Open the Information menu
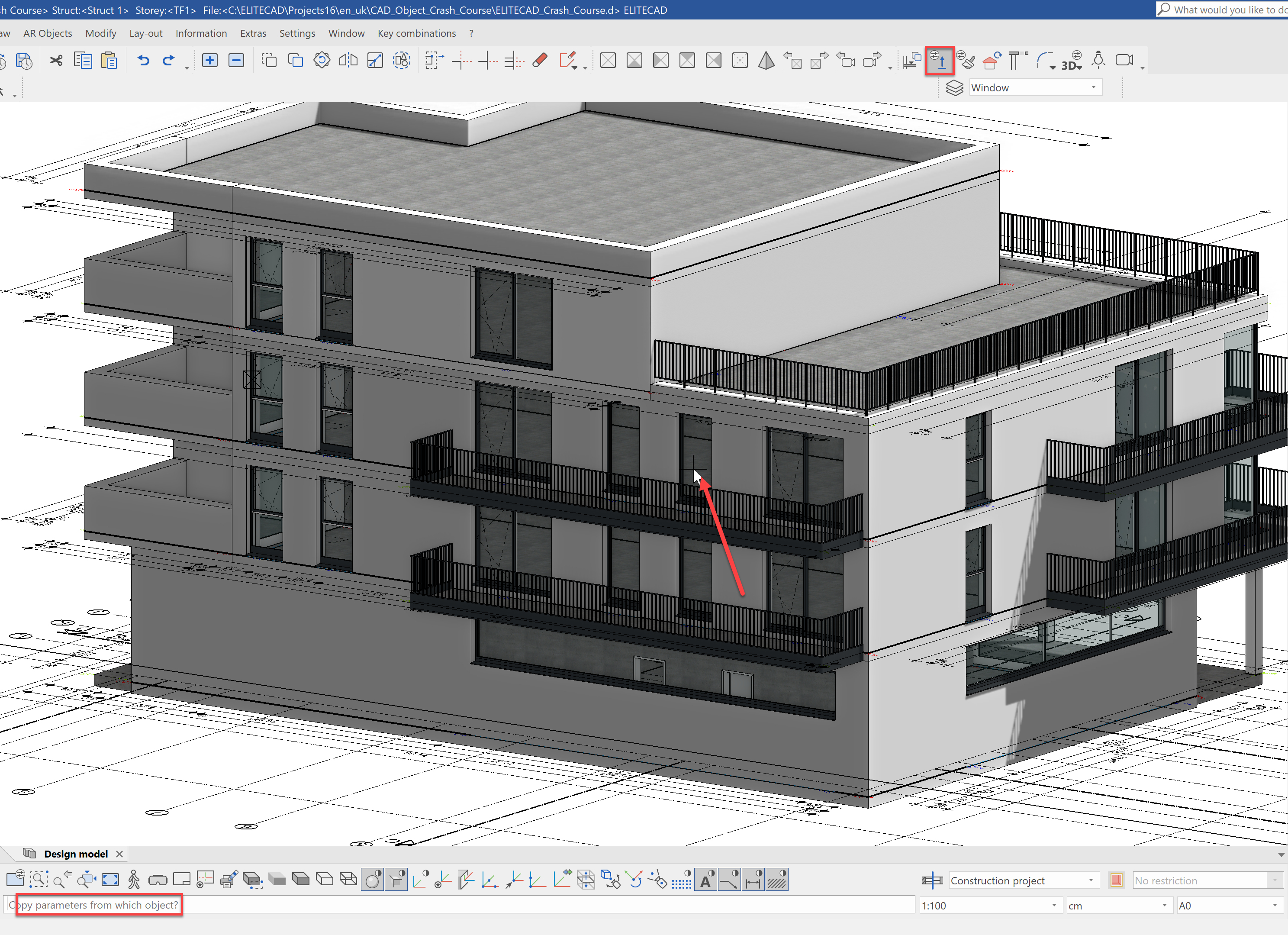This screenshot has width=1288, height=935. 201,33
